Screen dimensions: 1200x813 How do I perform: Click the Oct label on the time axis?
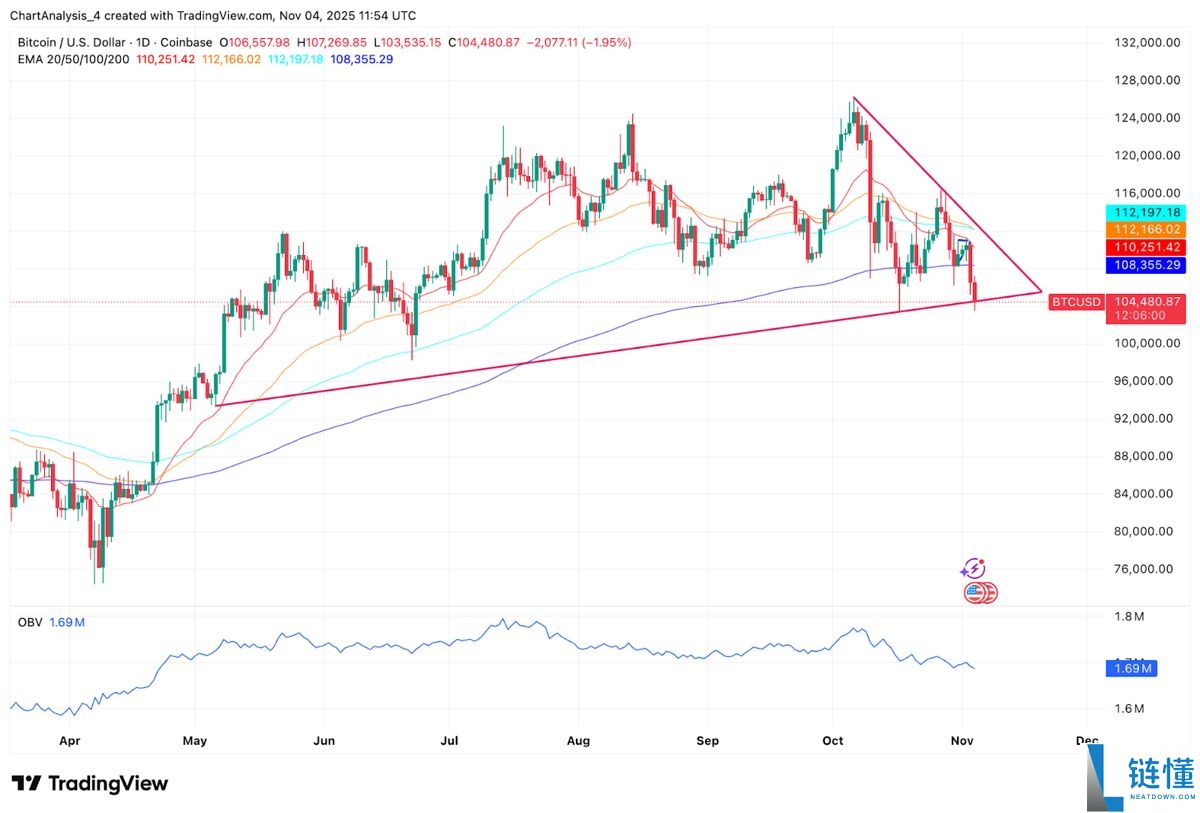click(832, 742)
